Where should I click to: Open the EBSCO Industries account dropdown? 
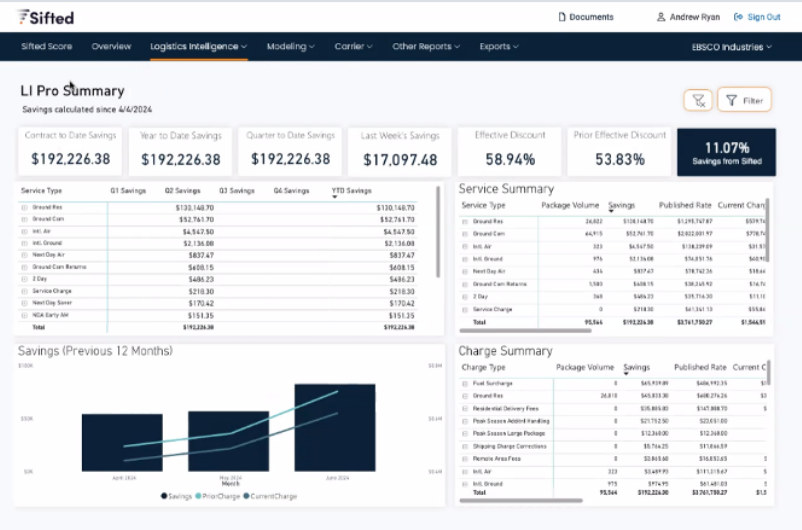[x=732, y=46]
